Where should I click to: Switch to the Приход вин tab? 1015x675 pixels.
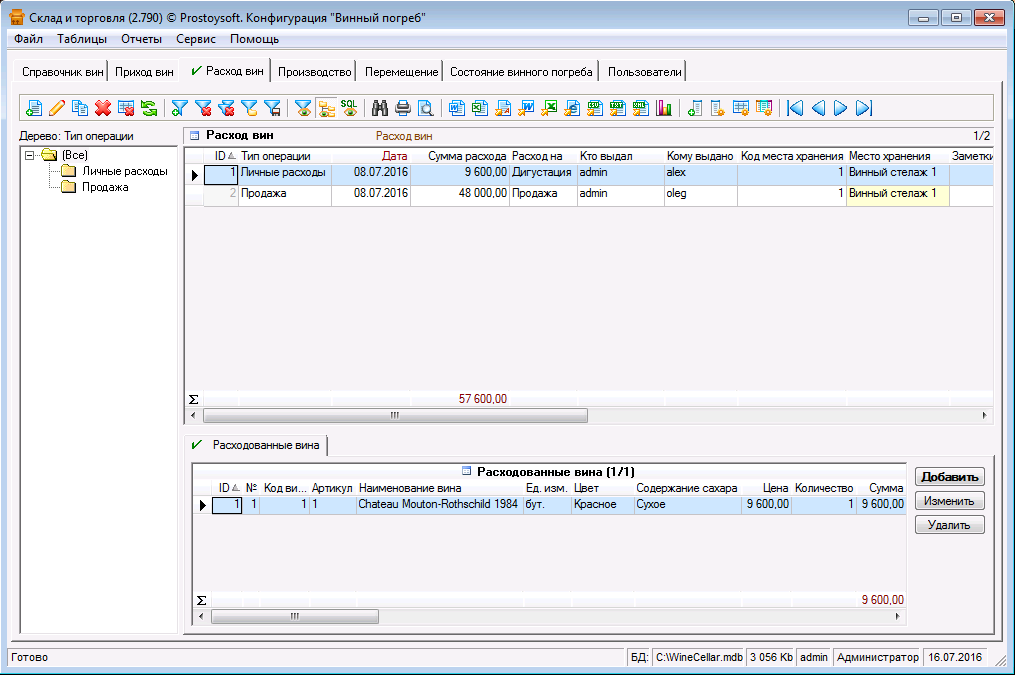(x=144, y=72)
